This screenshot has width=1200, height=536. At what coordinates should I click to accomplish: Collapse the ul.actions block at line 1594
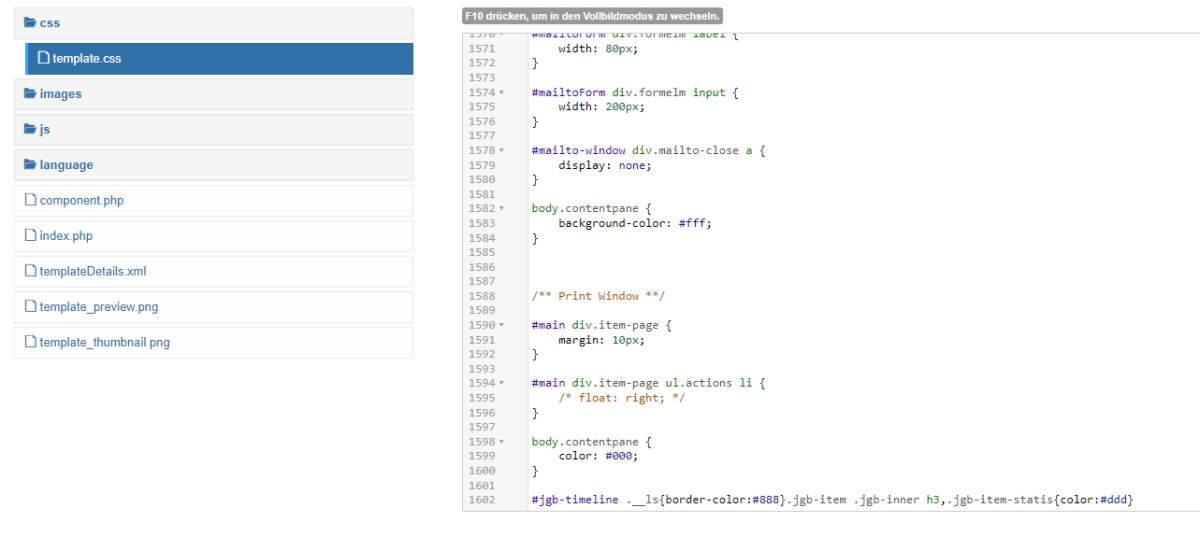tap(501, 383)
